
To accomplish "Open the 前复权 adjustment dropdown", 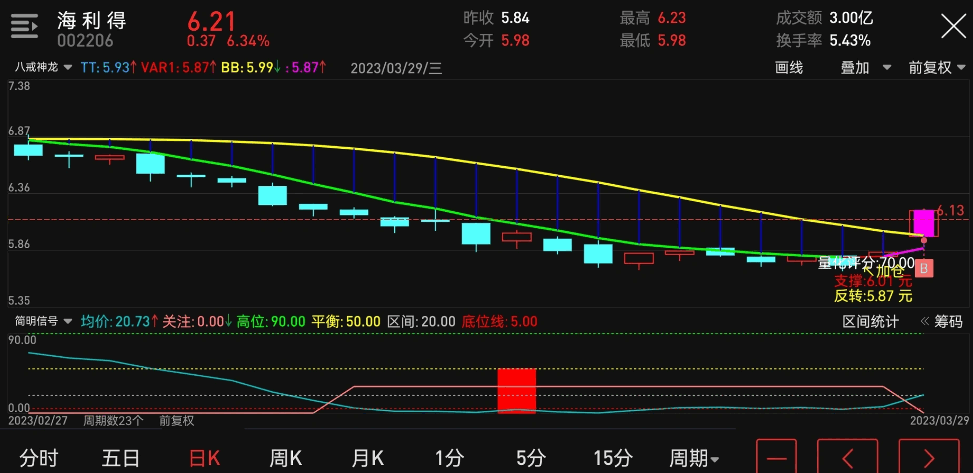I will point(937,68).
